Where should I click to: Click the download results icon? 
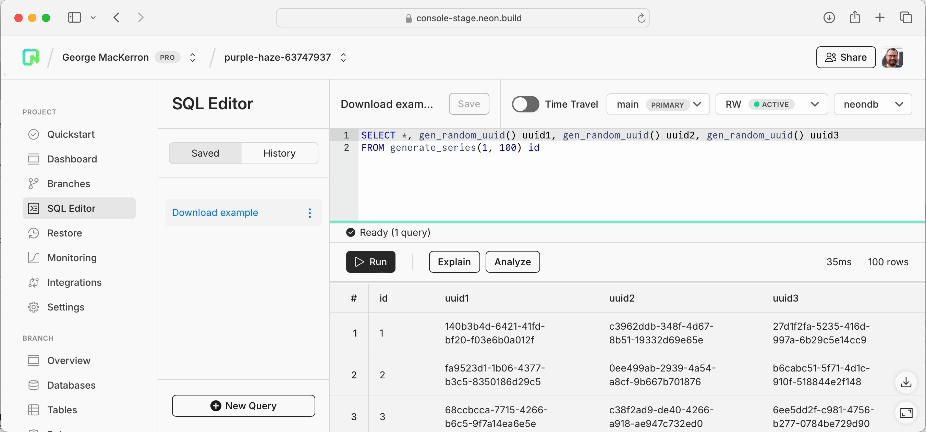click(905, 382)
